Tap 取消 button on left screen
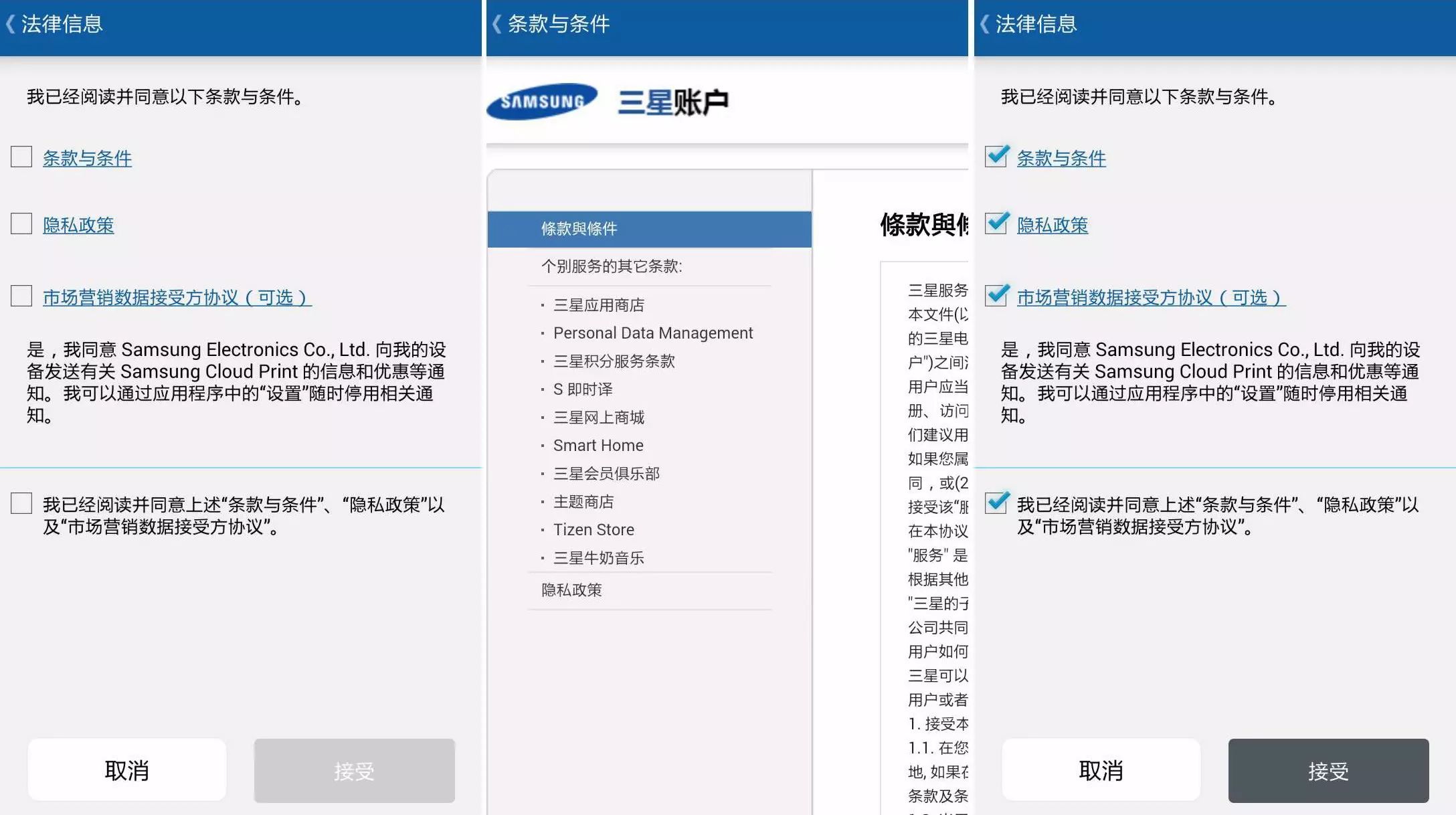Image resolution: width=1456 pixels, height=815 pixels. 127,770
